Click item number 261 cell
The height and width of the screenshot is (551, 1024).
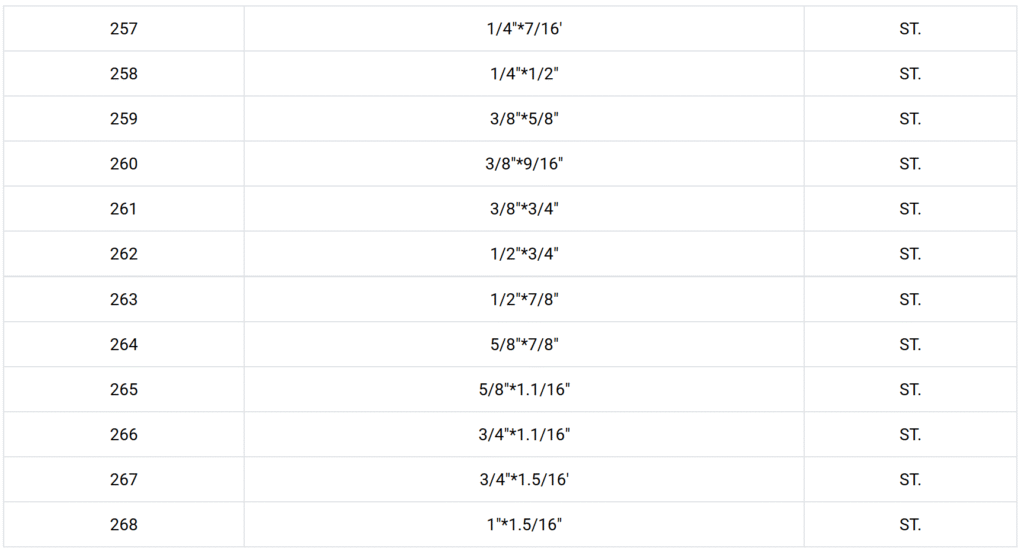point(124,209)
